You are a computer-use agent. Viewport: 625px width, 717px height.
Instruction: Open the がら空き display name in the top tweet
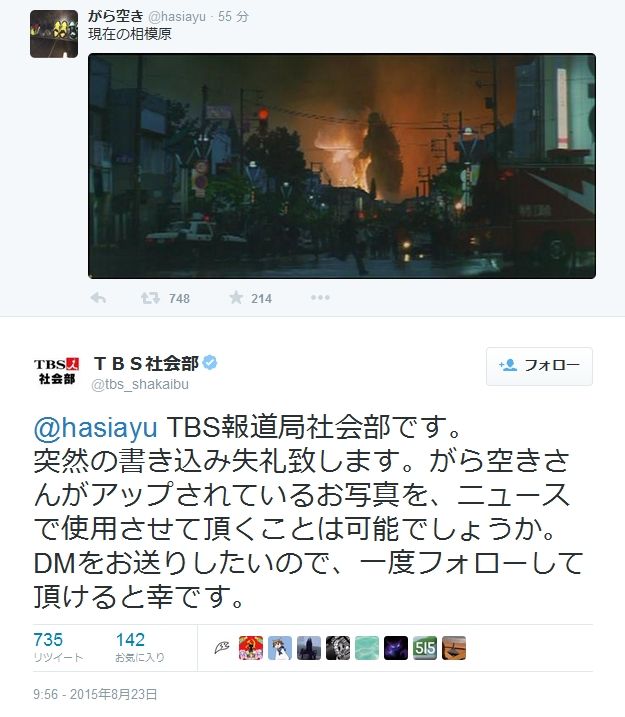[x=116, y=16]
